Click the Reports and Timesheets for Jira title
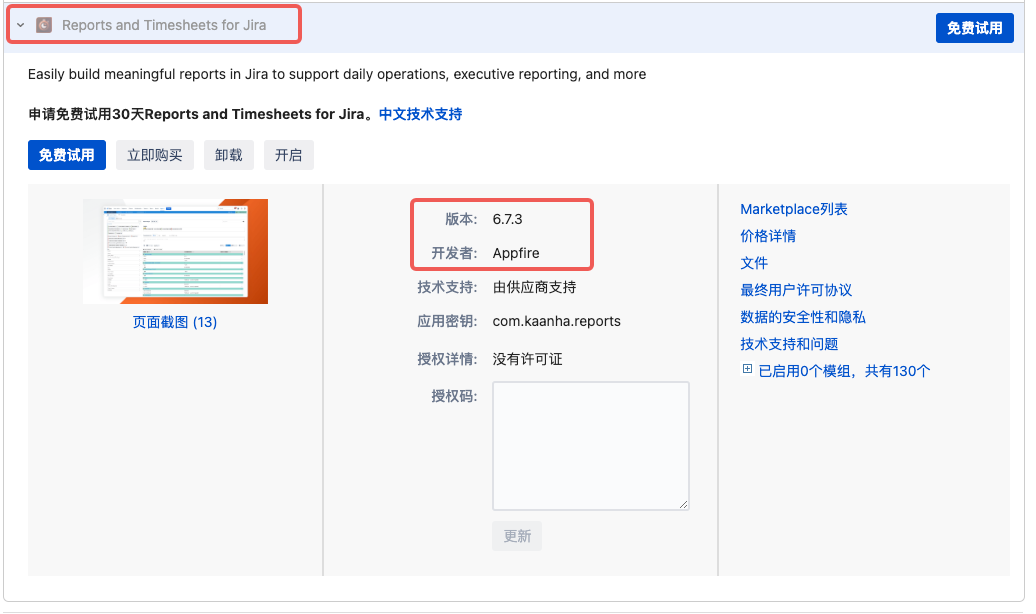Viewport: 1036px width, 614px height. (x=164, y=25)
